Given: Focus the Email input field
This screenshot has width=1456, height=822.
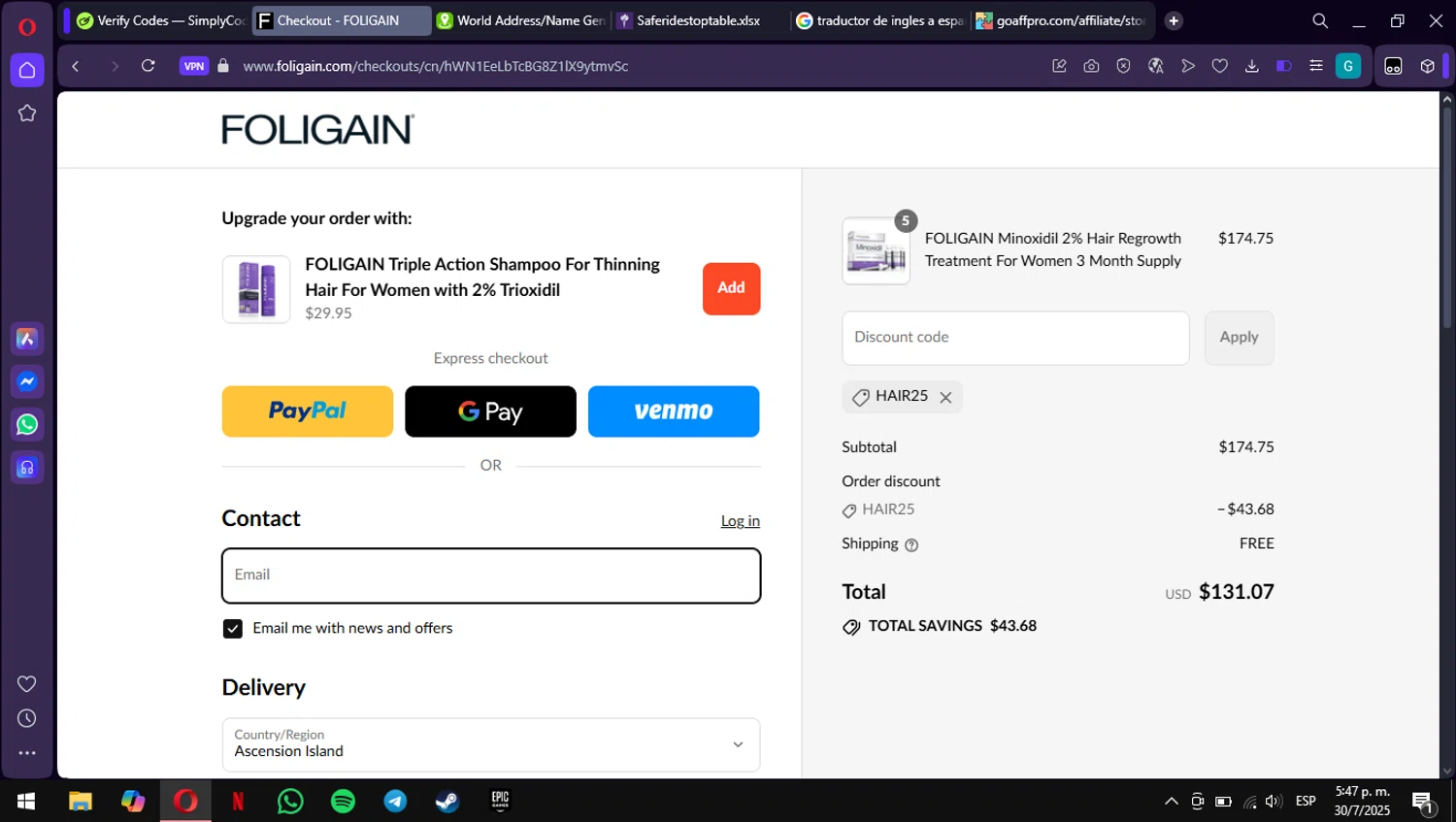Looking at the screenshot, I should click(491, 575).
